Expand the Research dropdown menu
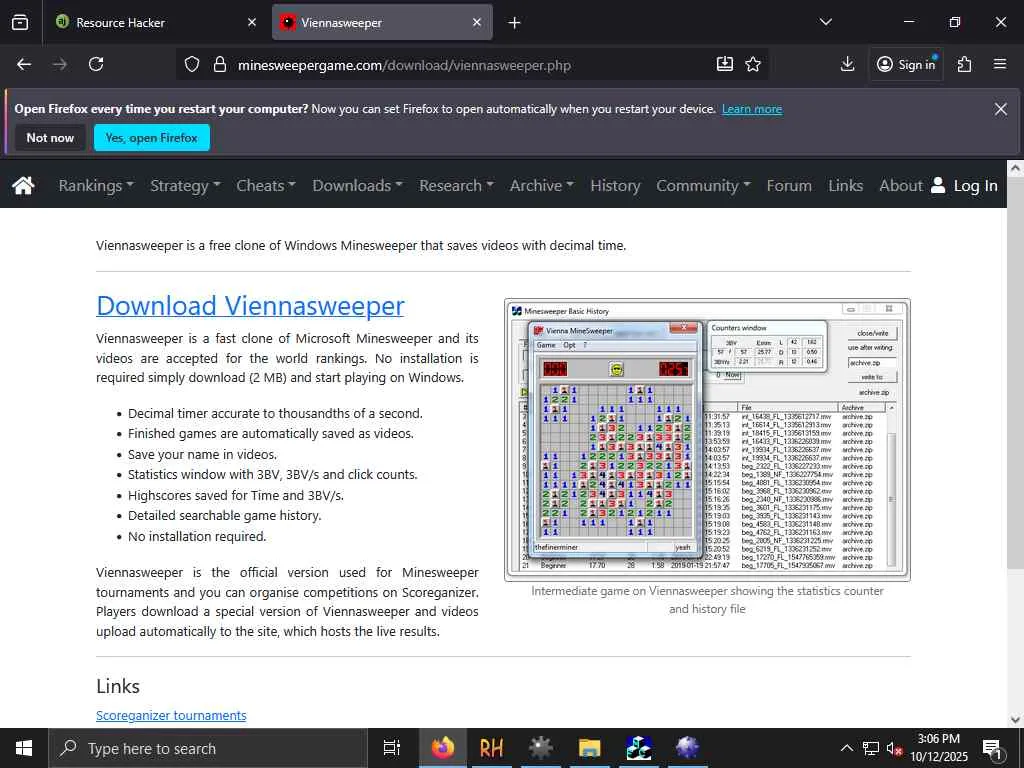Screen dimensions: 1024x768 [x=456, y=185]
